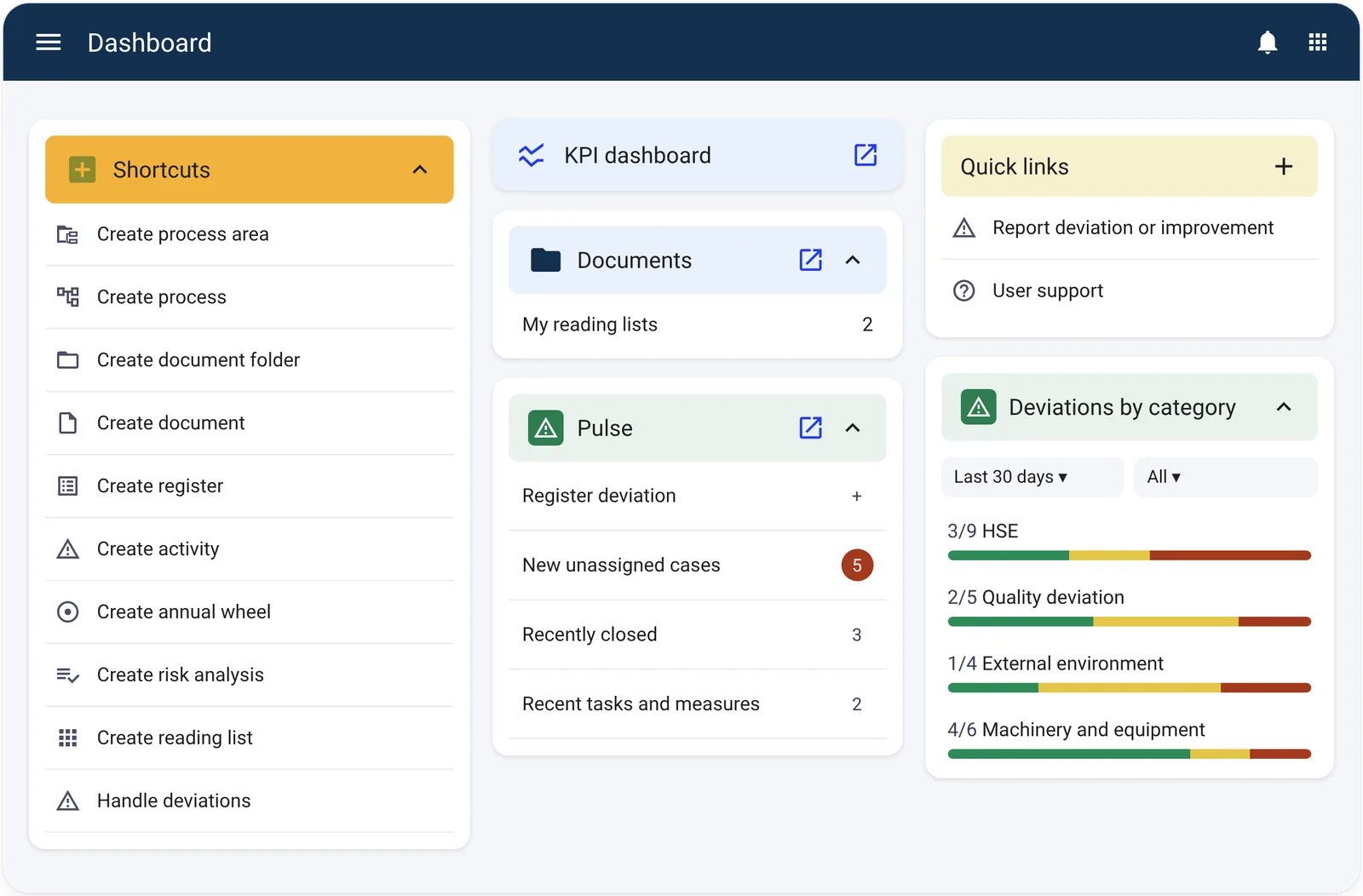The width and height of the screenshot is (1363, 896).
Task: Click the Handle deviations triangle icon
Action: (x=67, y=801)
